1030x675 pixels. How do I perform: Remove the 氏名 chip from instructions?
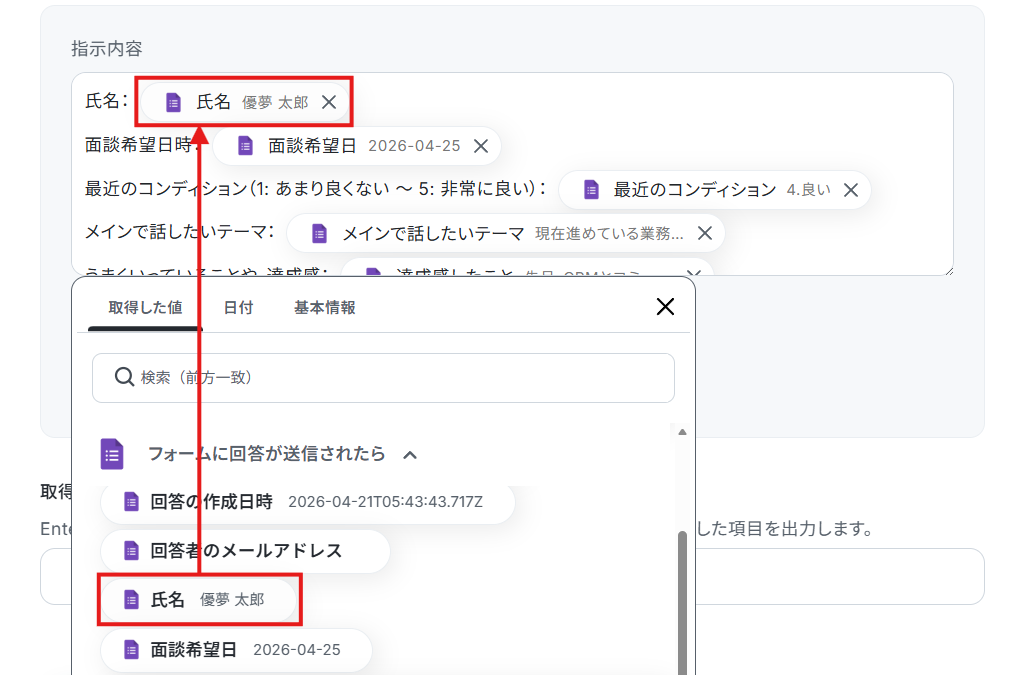(329, 102)
